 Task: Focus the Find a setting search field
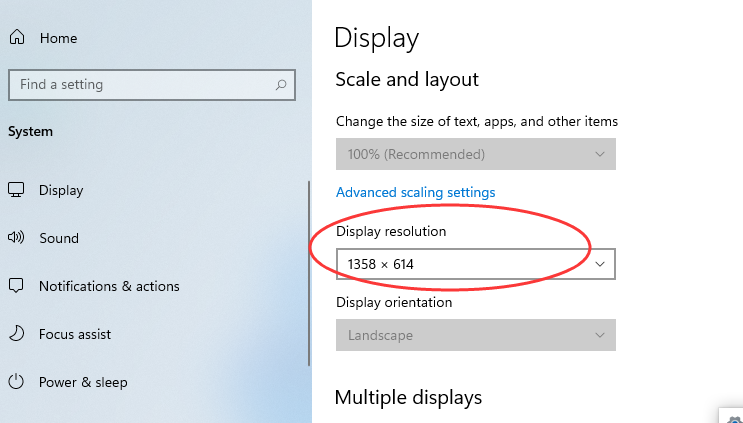click(140, 85)
